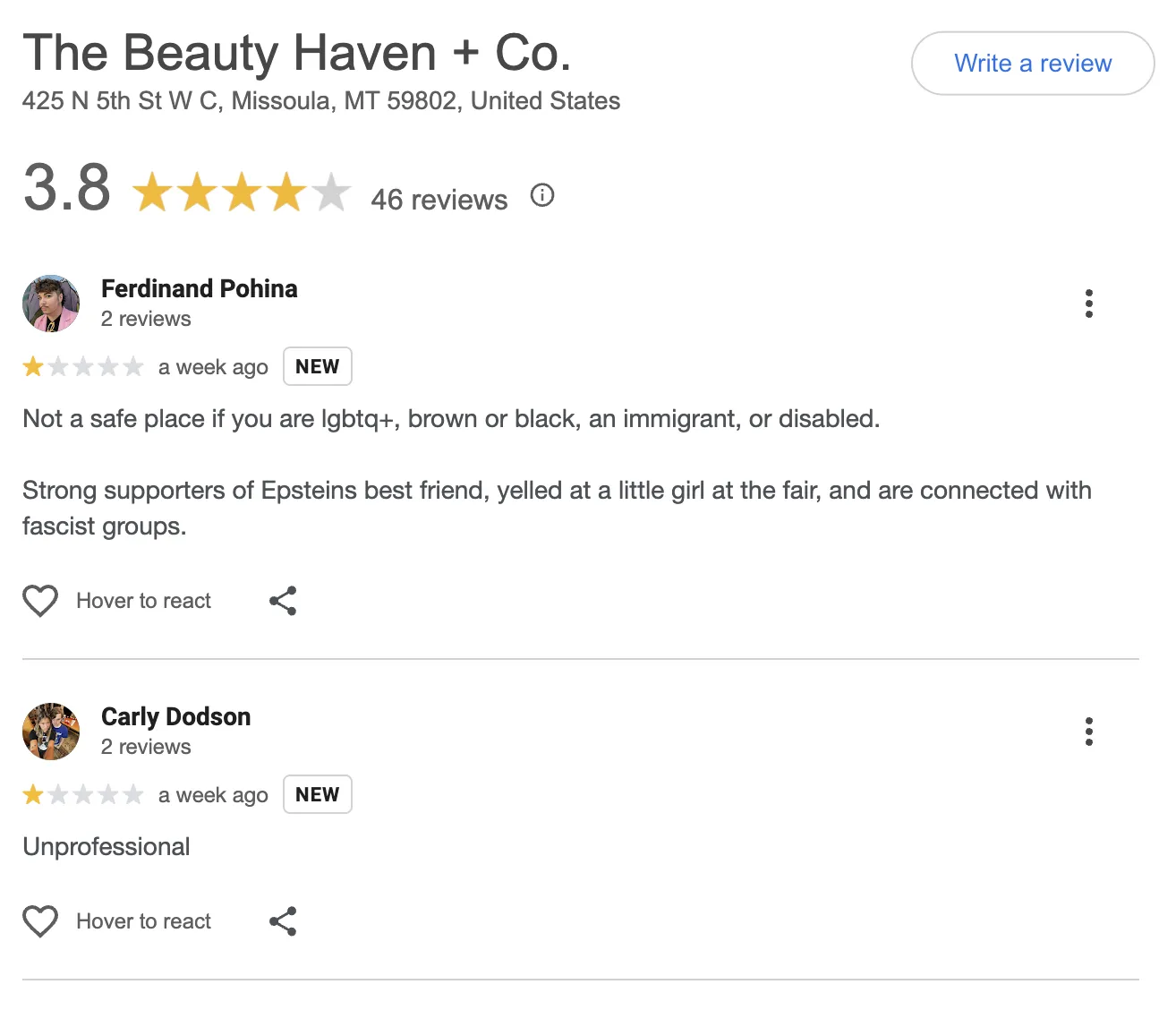Click the overall 3.8 star rating stars

(x=242, y=192)
